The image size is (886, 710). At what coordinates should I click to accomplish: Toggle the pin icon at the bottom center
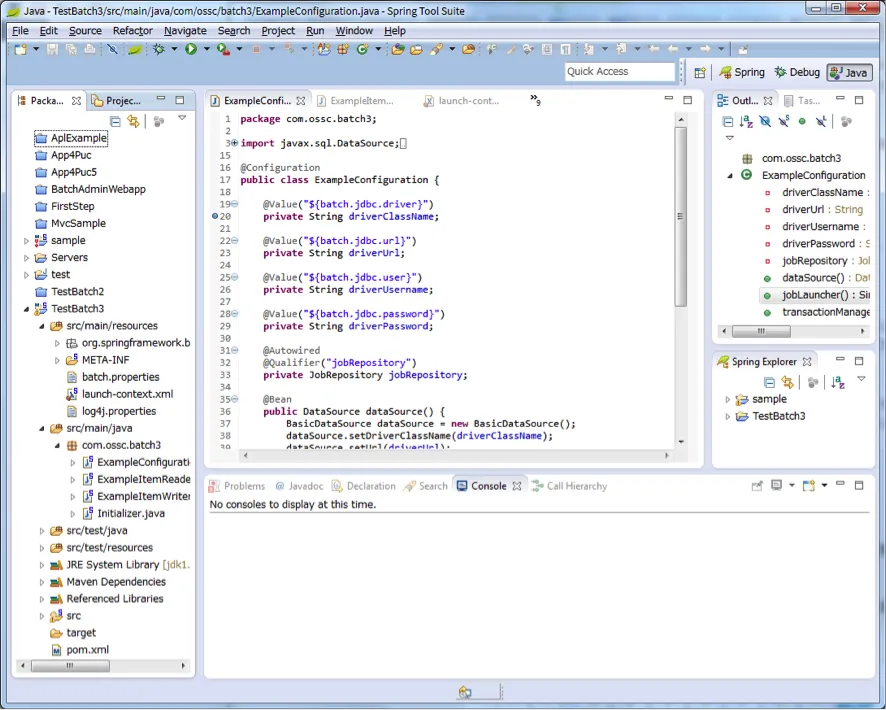point(465,690)
